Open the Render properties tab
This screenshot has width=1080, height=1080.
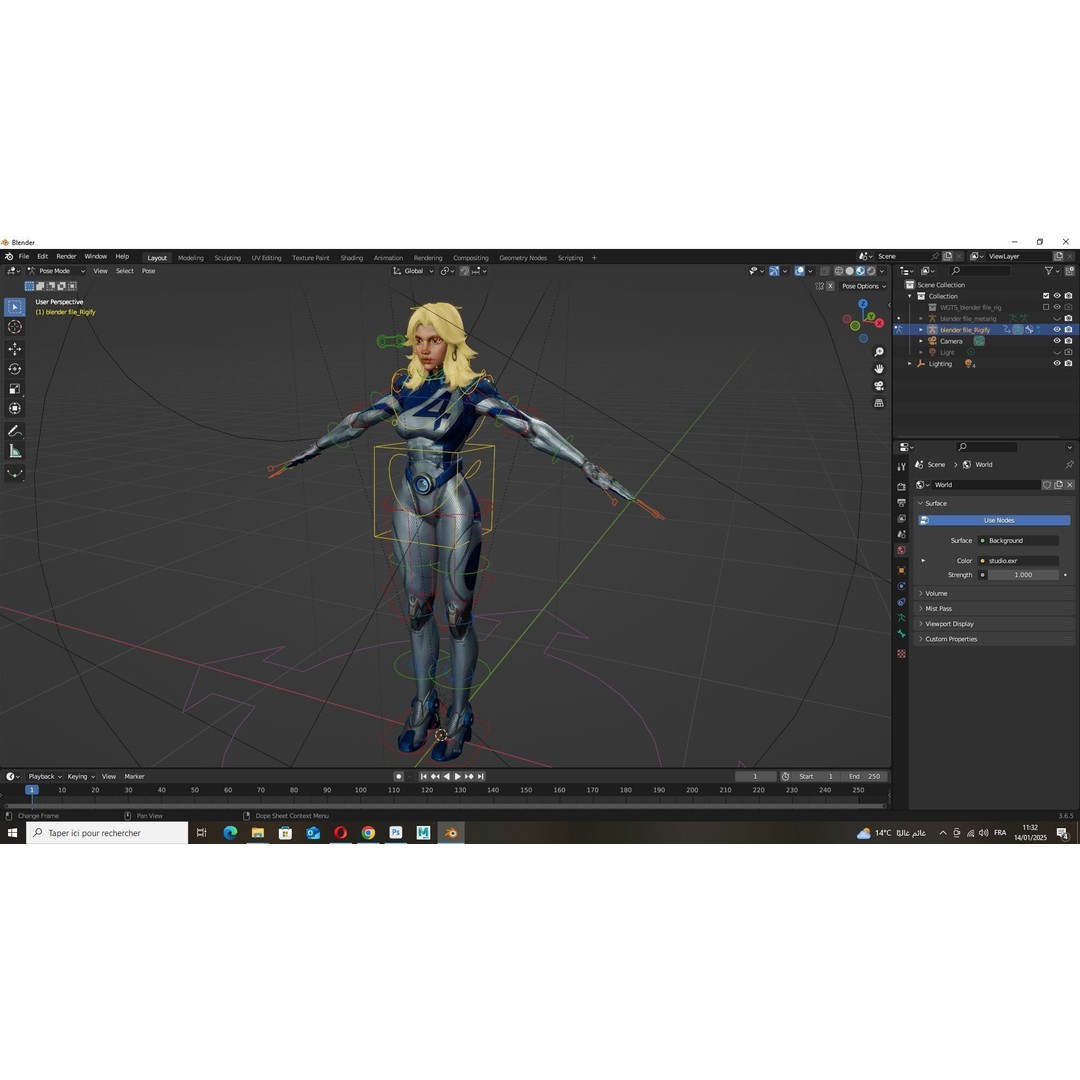[x=901, y=487]
